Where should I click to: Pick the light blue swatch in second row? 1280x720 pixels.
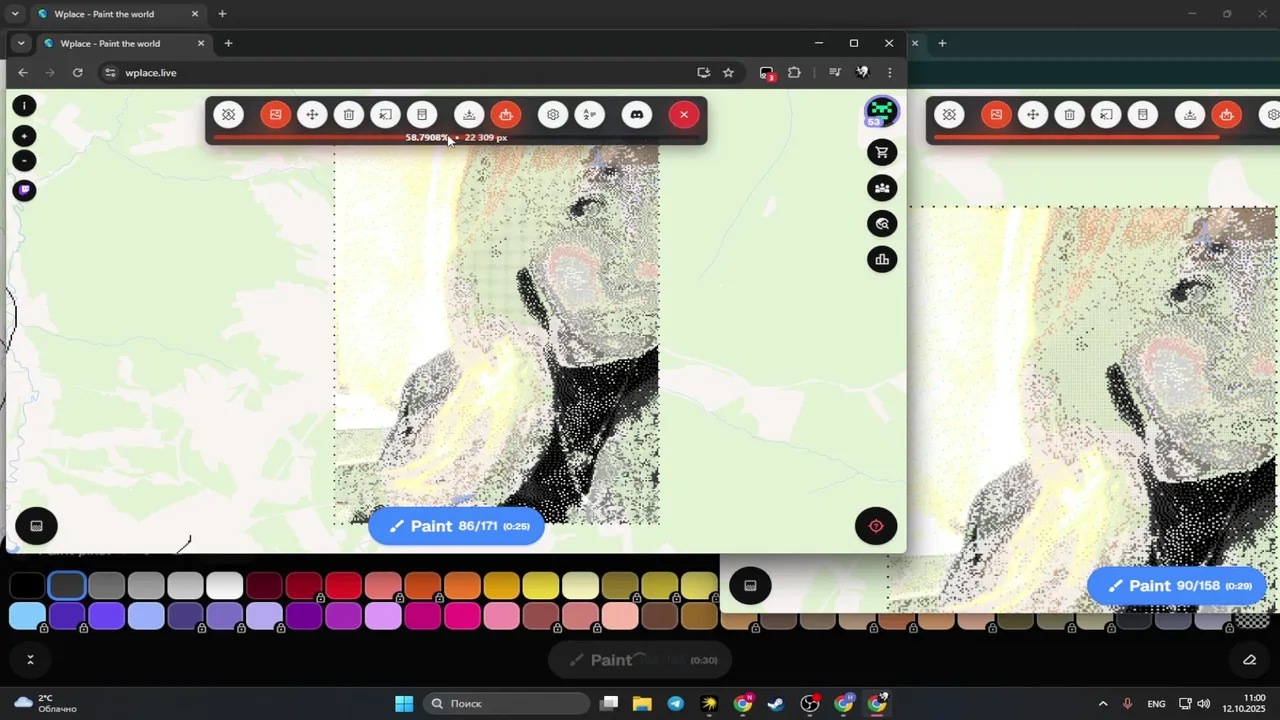click(28, 616)
